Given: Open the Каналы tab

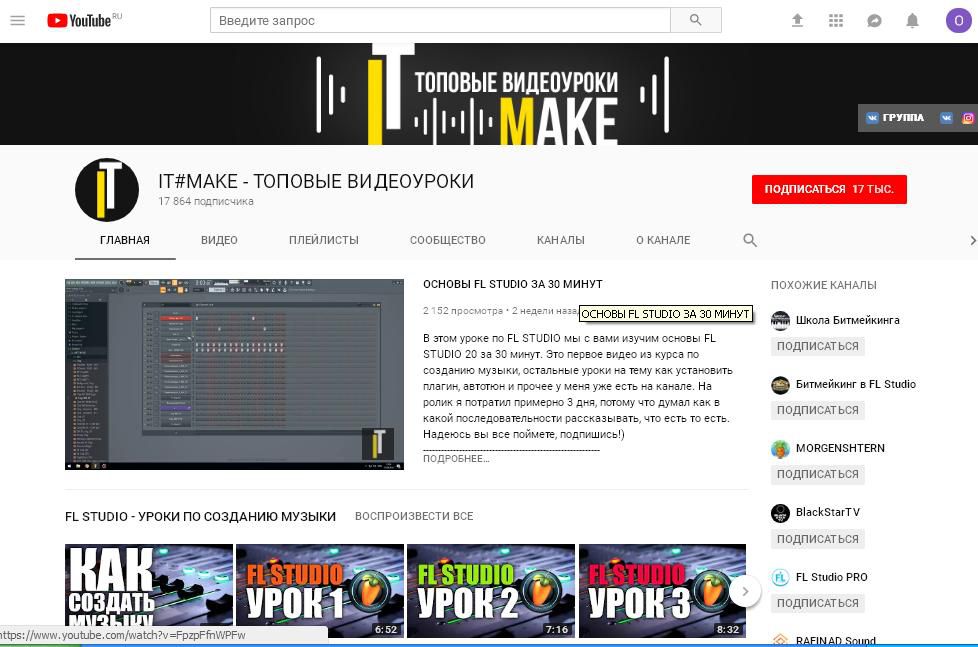Looking at the screenshot, I should tap(561, 240).
